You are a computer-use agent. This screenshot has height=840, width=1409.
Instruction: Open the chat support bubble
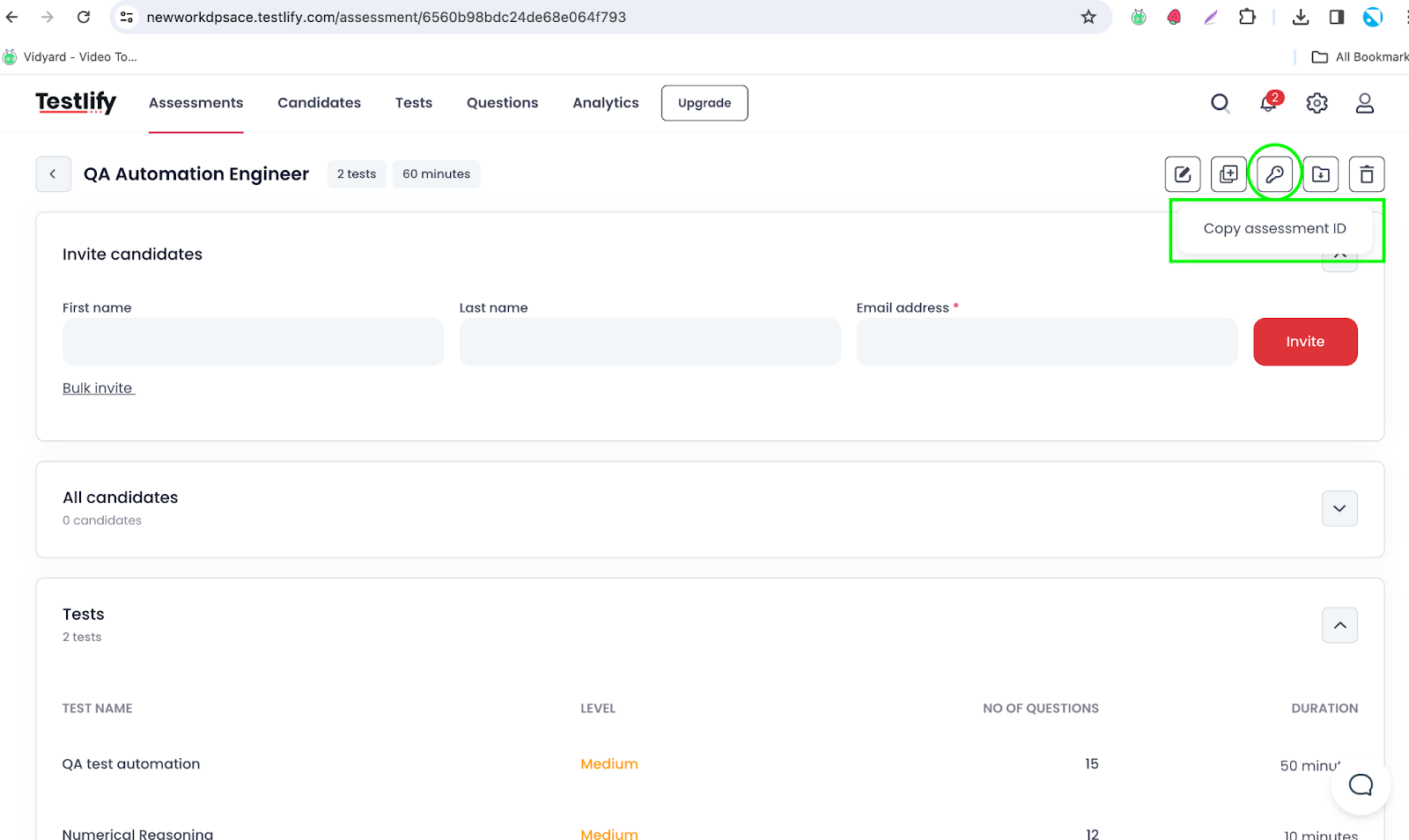(x=1361, y=785)
